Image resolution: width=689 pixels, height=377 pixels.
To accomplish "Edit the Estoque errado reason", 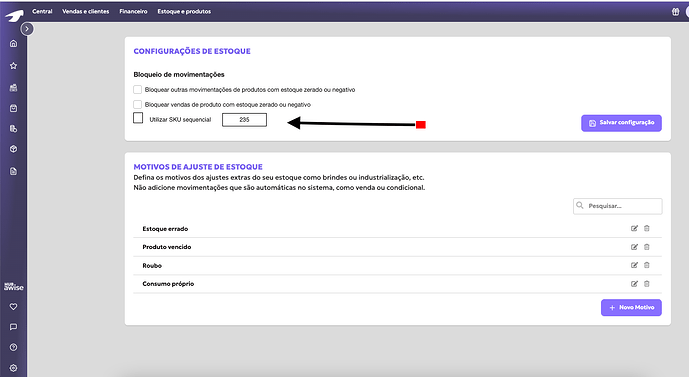I will (x=634, y=228).
